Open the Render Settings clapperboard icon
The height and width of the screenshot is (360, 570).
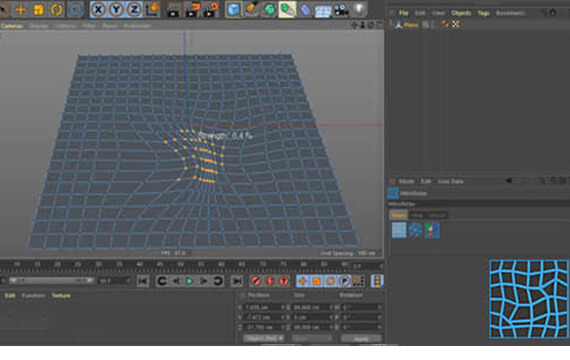210,10
